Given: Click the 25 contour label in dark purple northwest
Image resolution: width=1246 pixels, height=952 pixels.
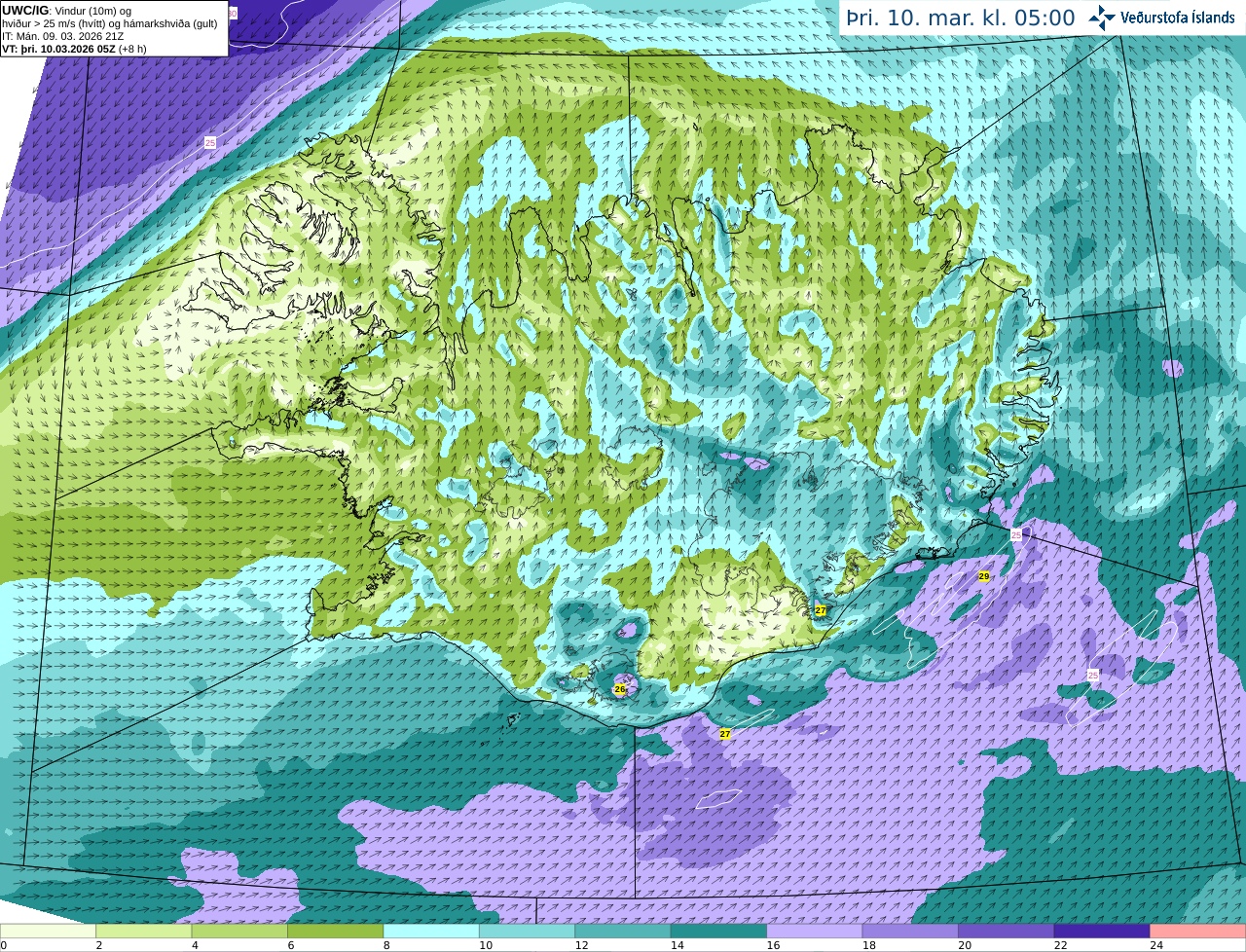Looking at the screenshot, I should (x=209, y=143).
